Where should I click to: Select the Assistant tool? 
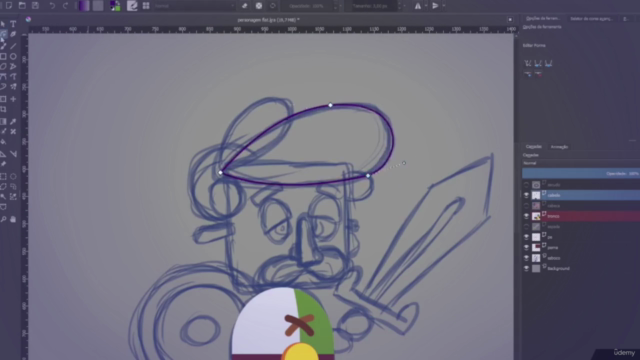tap(3, 154)
